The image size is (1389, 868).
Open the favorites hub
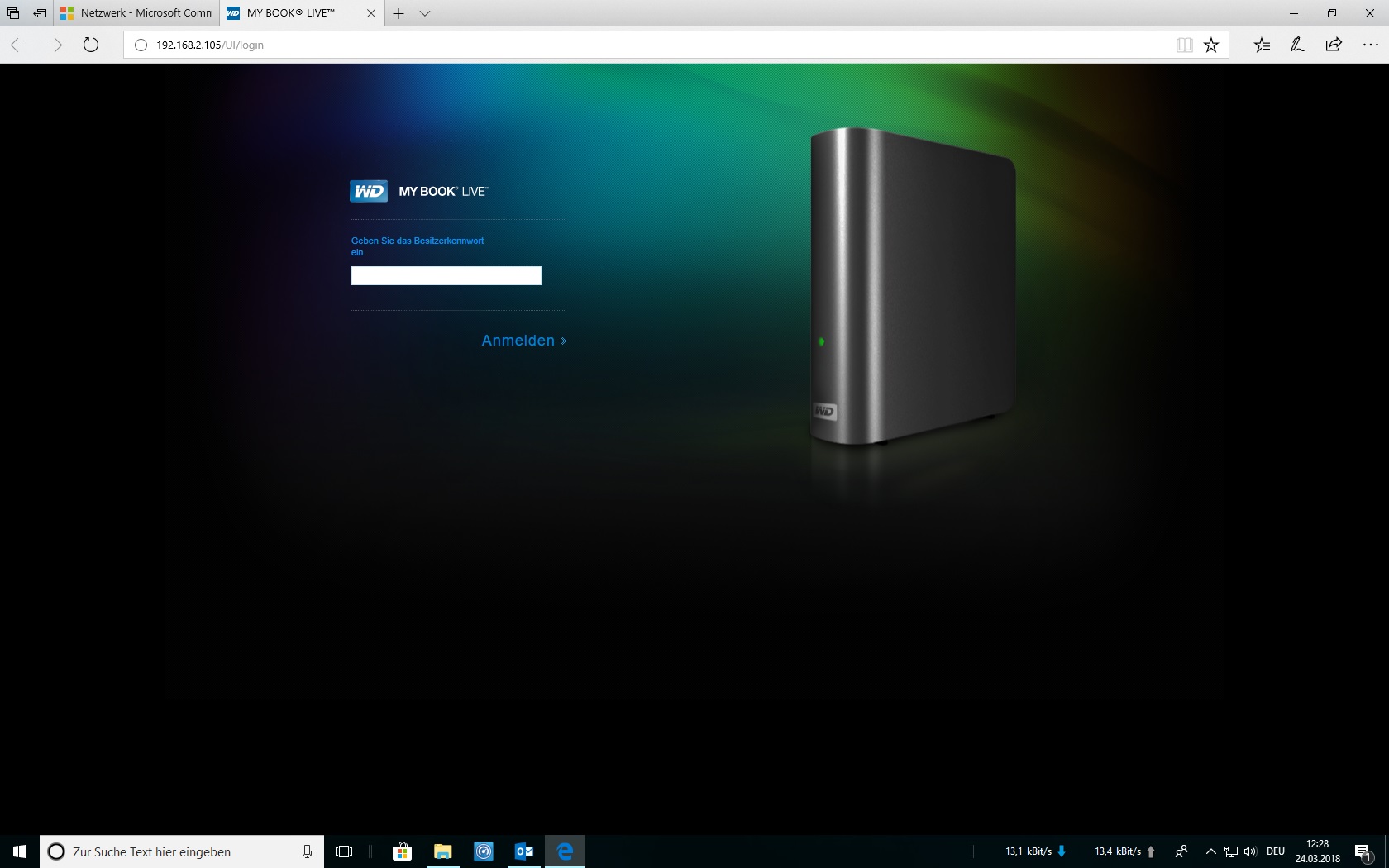coord(1262,45)
